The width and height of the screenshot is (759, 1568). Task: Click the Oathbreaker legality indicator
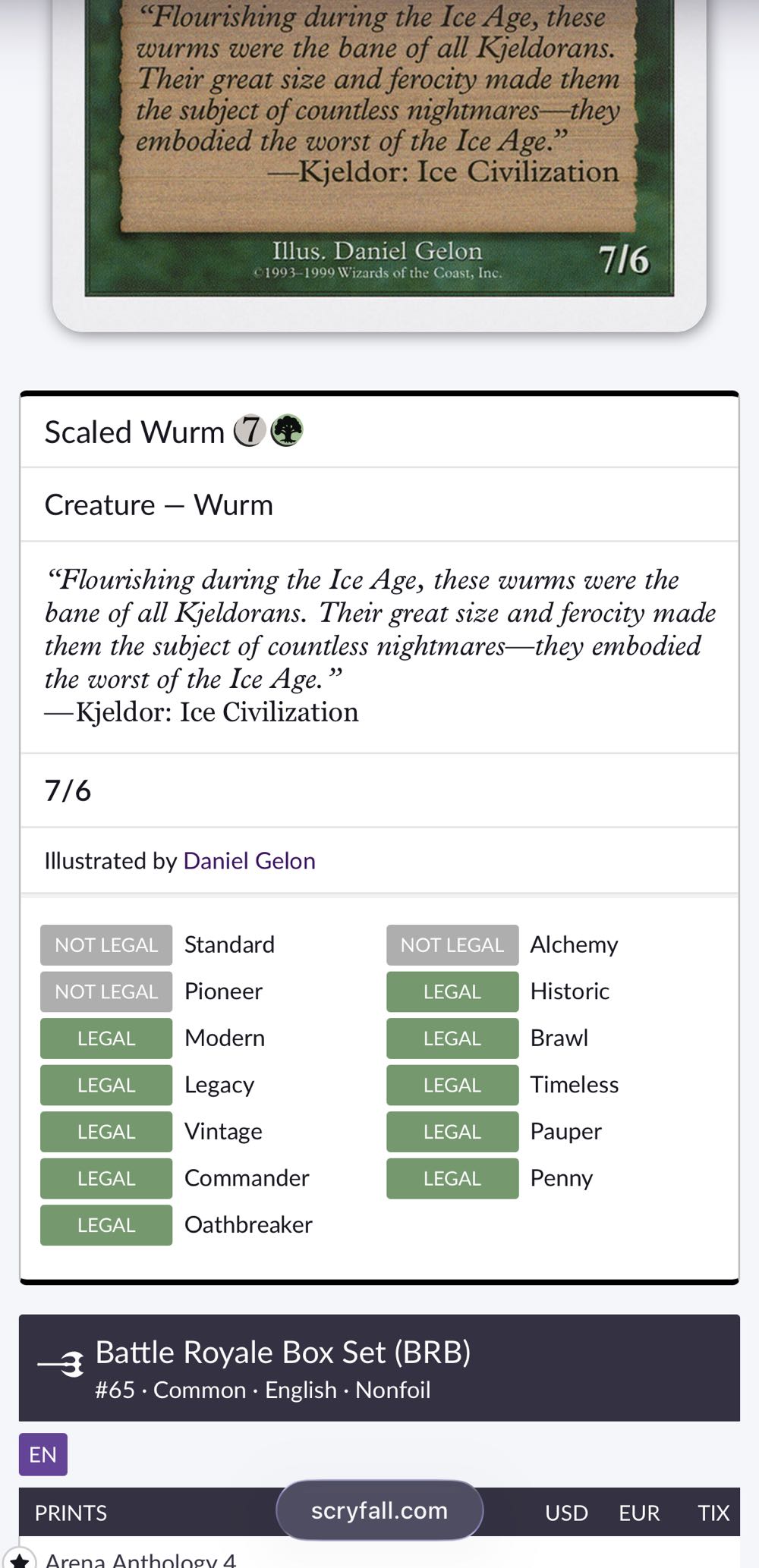coord(106,1224)
